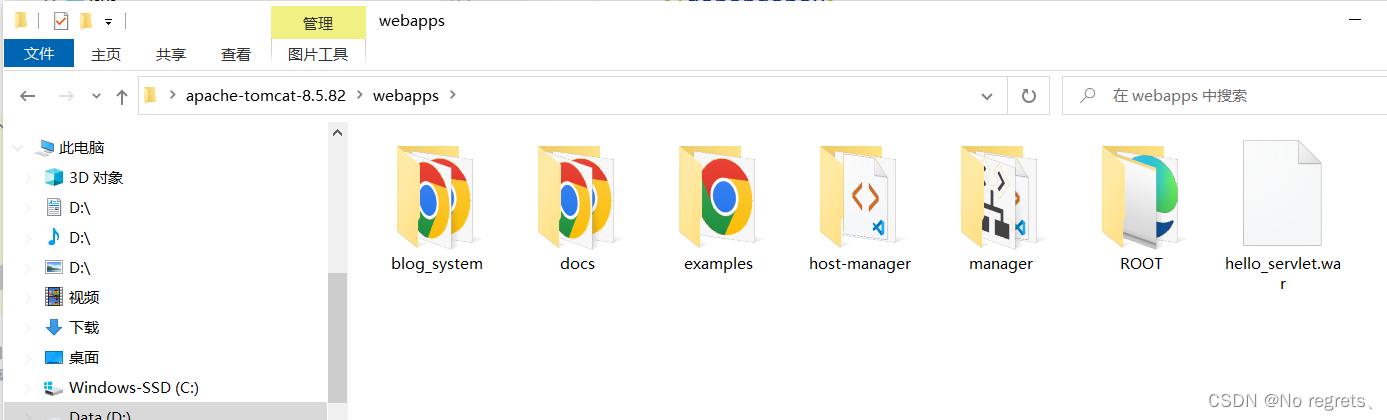Viewport: 1387px width, 420px height.
Task: Click the blog_system folder name label
Action: [437, 264]
